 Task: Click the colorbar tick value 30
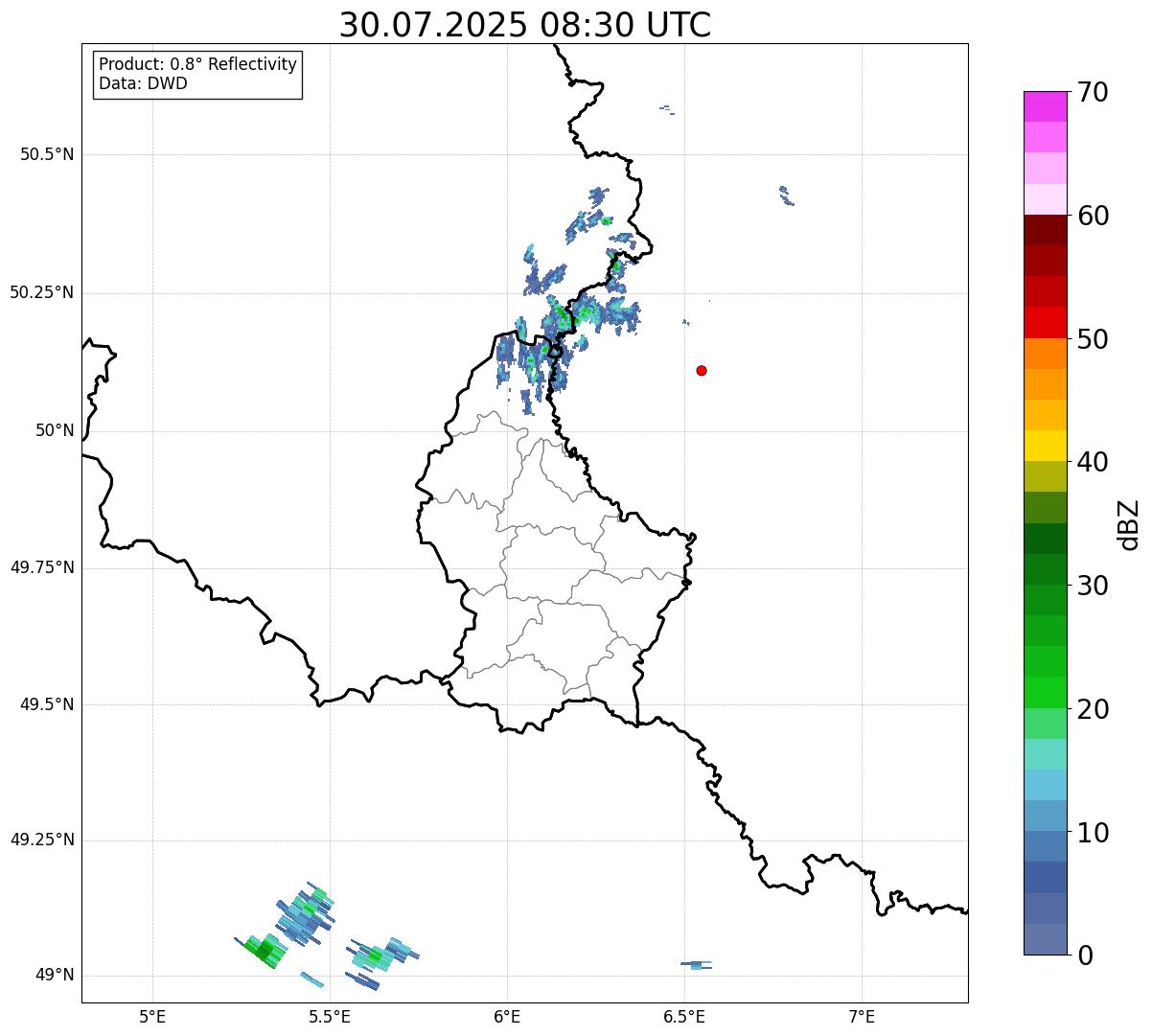tap(1093, 586)
